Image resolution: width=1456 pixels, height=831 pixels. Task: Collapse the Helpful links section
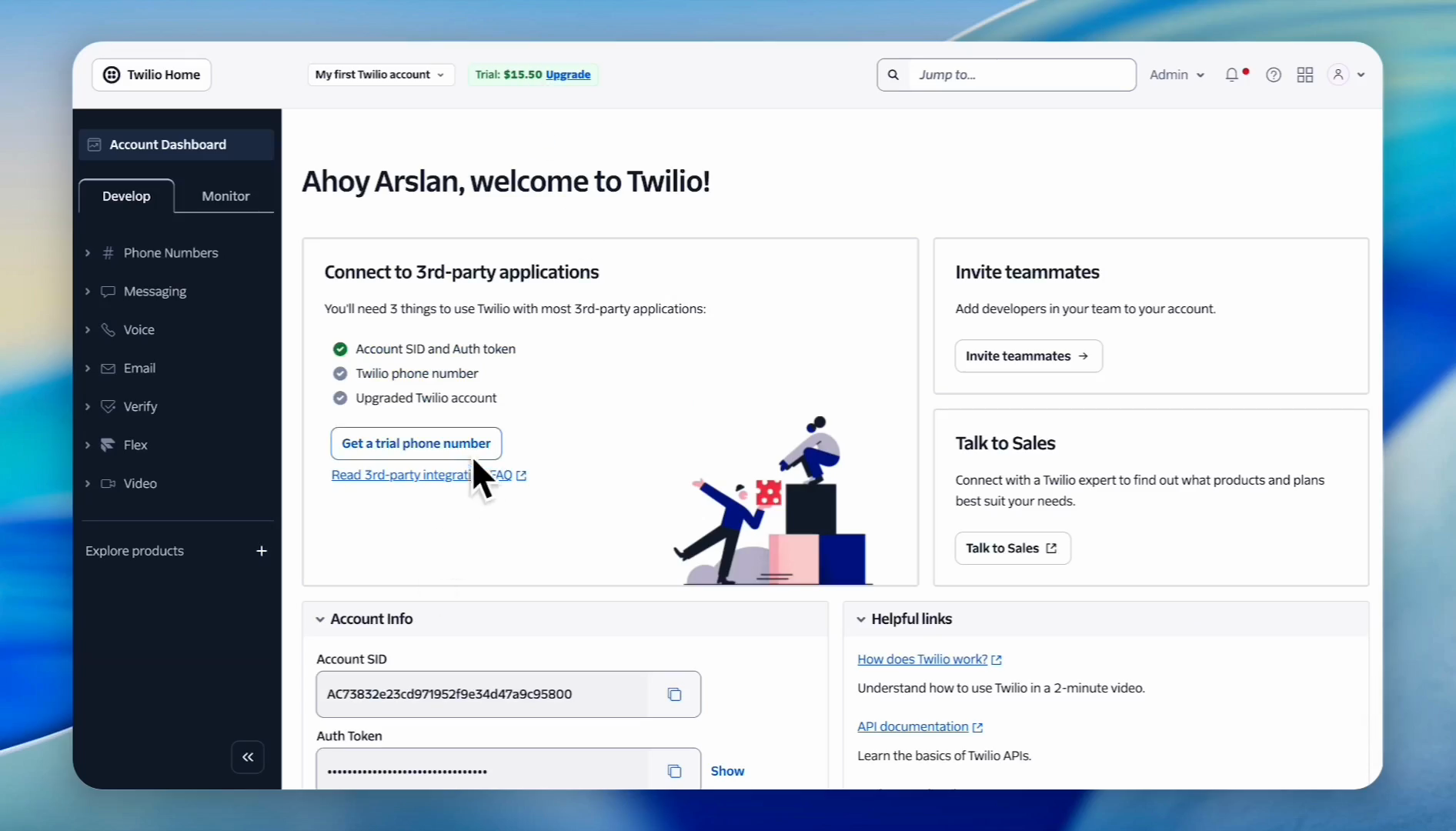click(x=861, y=619)
